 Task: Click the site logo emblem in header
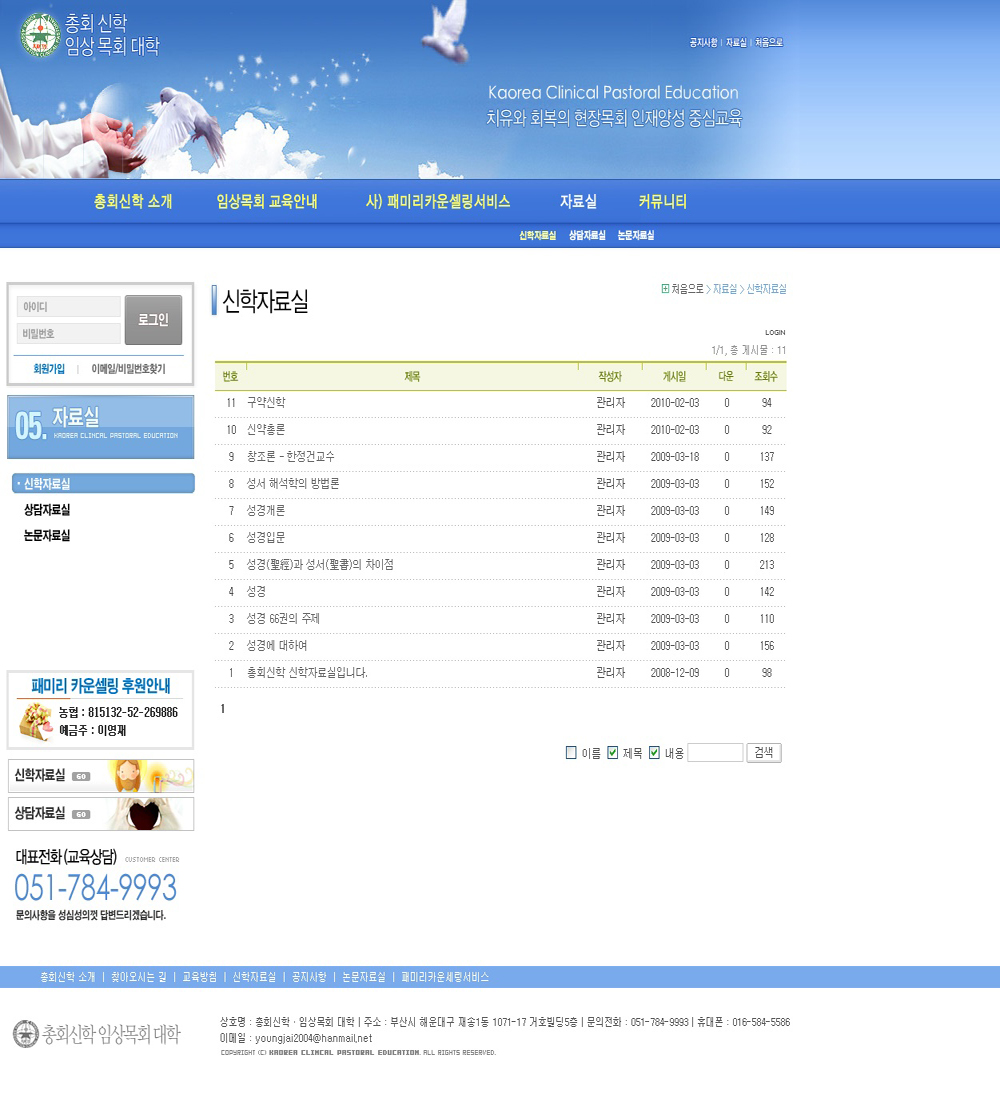40,35
